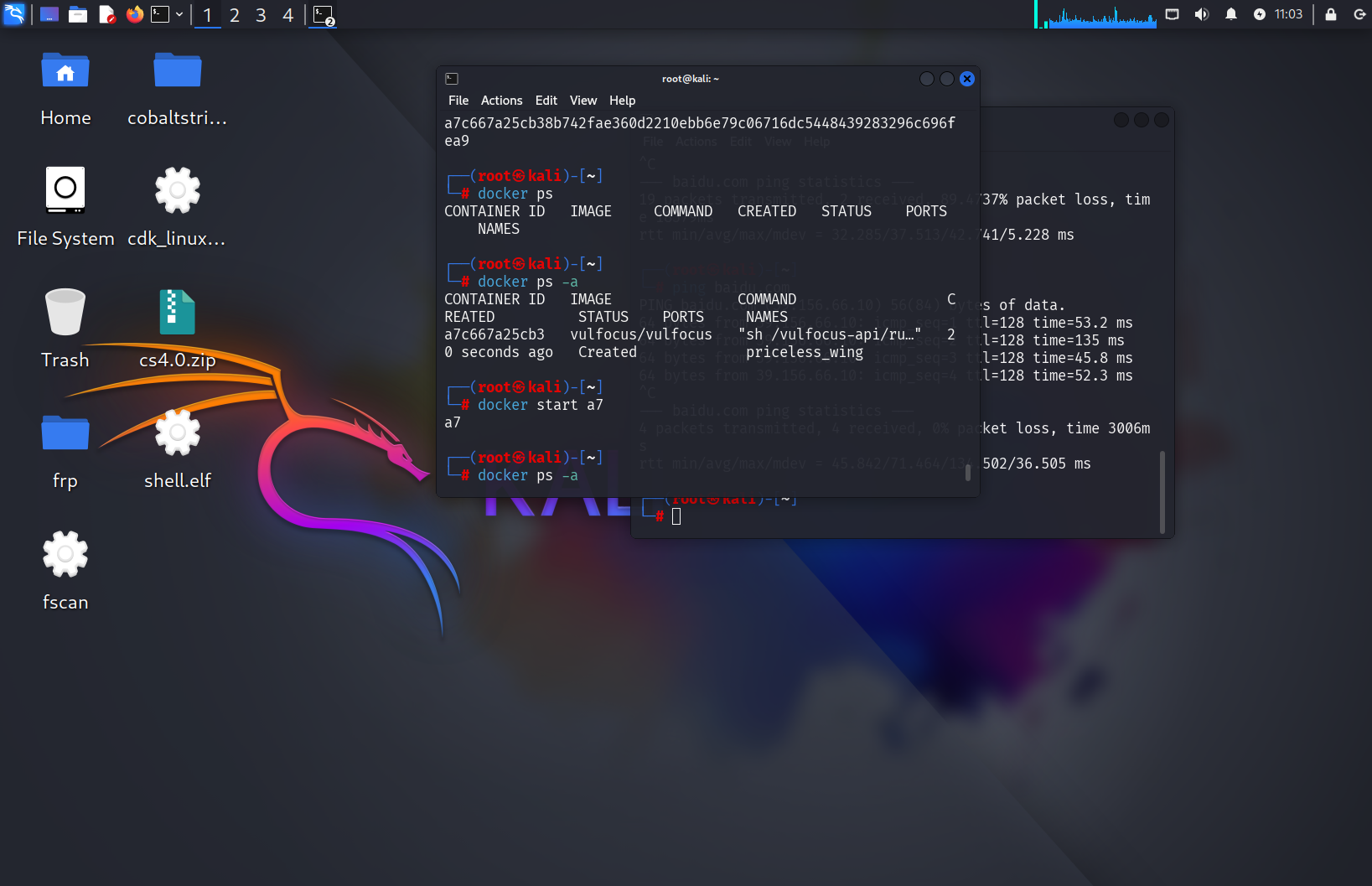
Task: Open the terminal launcher dropdown arrow
Action: coord(179,14)
